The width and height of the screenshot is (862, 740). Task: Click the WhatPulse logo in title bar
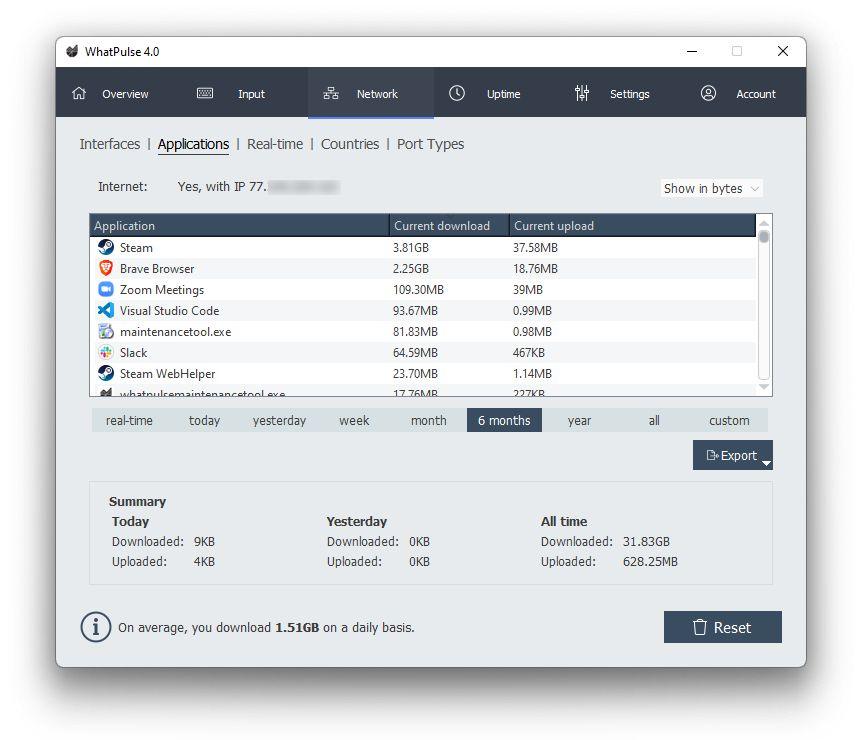[72, 51]
